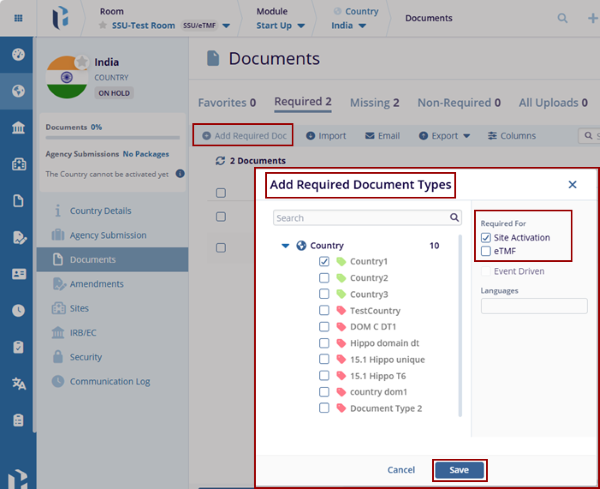600x489 pixels.
Task: Open the institution building icon in sidebar
Action: (x=18, y=128)
